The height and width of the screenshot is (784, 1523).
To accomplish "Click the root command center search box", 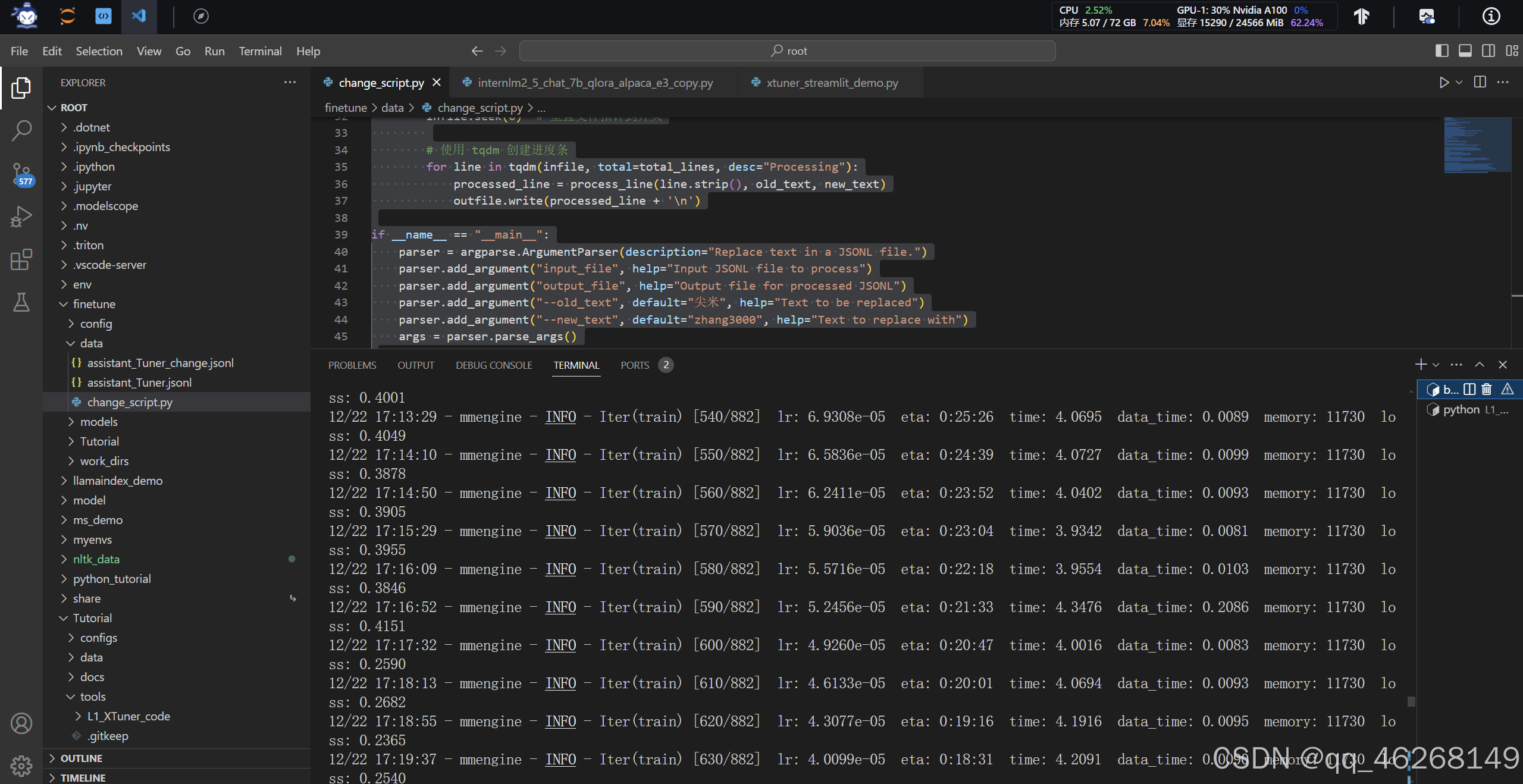I will [787, 51].
